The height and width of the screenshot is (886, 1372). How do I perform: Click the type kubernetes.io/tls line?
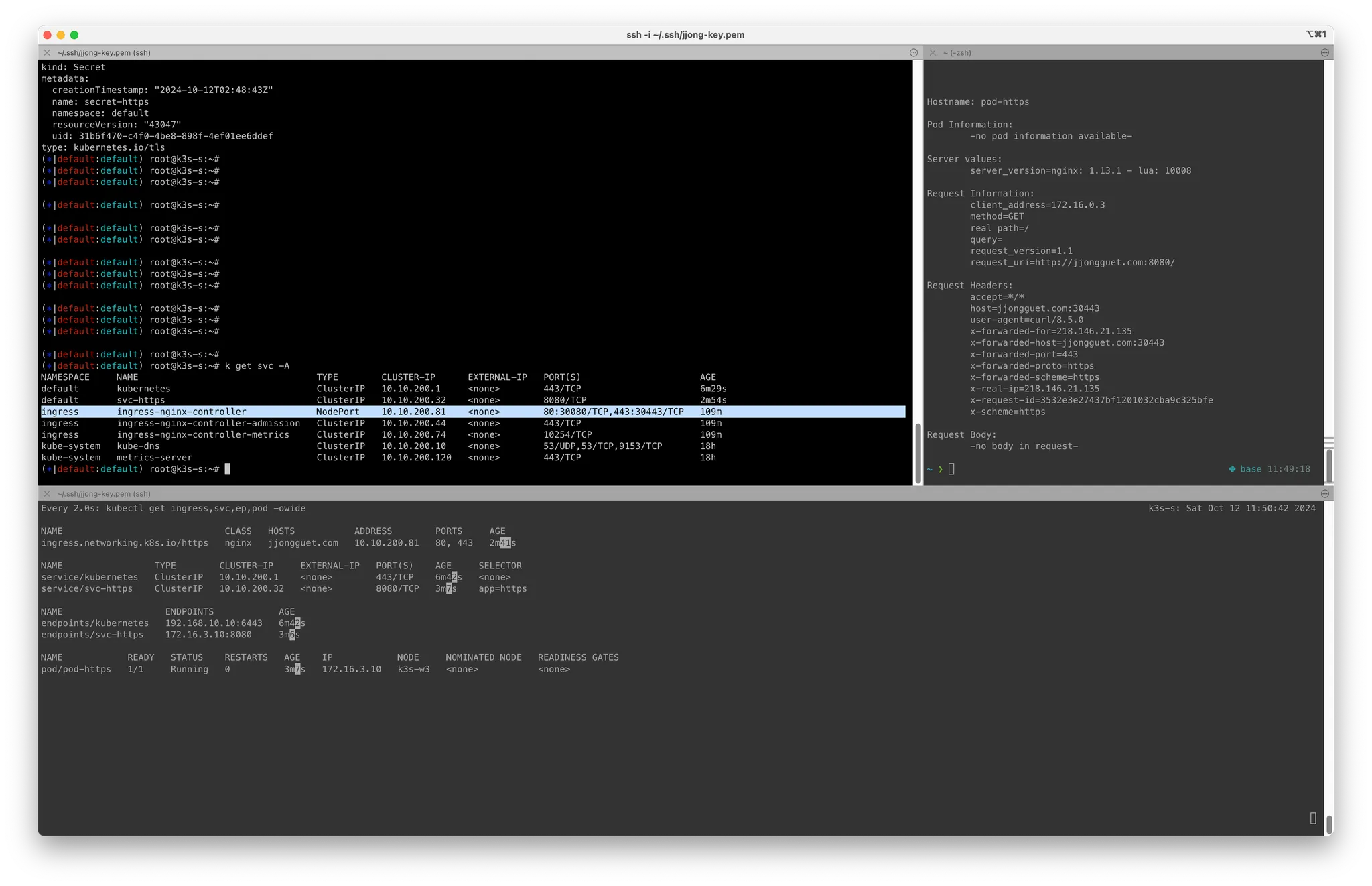coord(103,147)
